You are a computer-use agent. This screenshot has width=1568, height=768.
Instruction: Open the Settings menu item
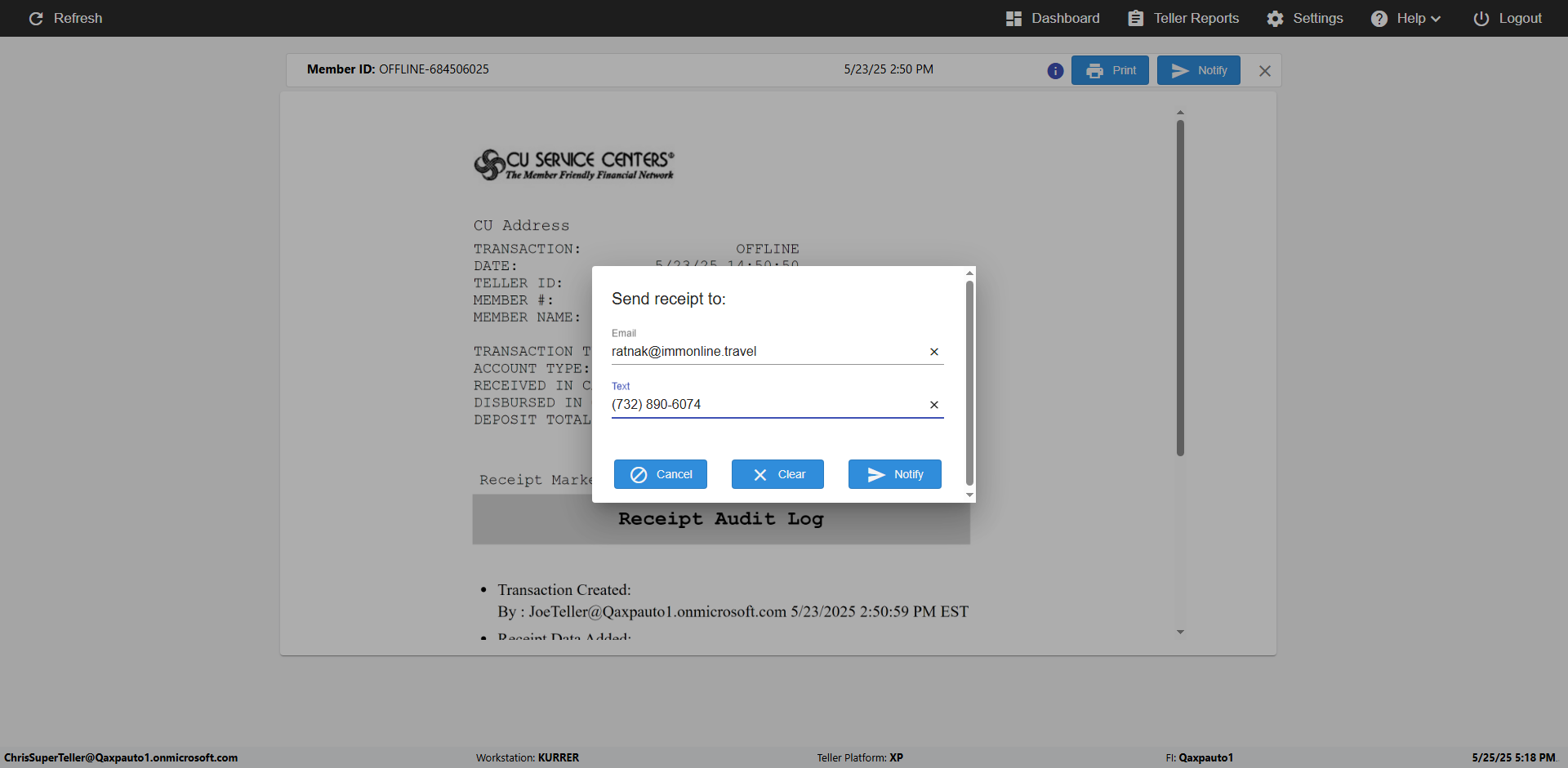[1305, 18]
